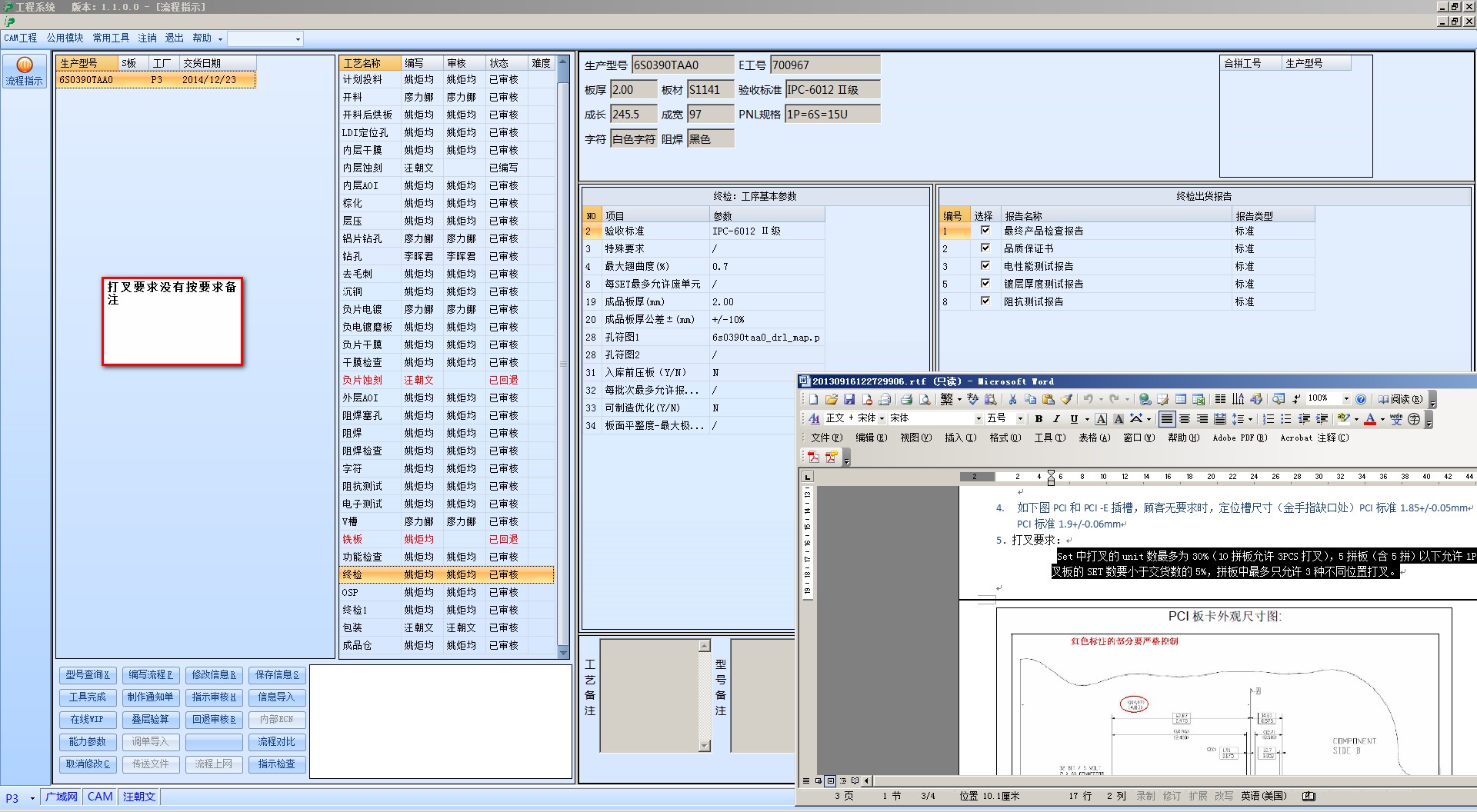The width and height of the screenshot is (1477, 812).
Task: Select the 终检 row in process list
Action: [x=446, y=574]
